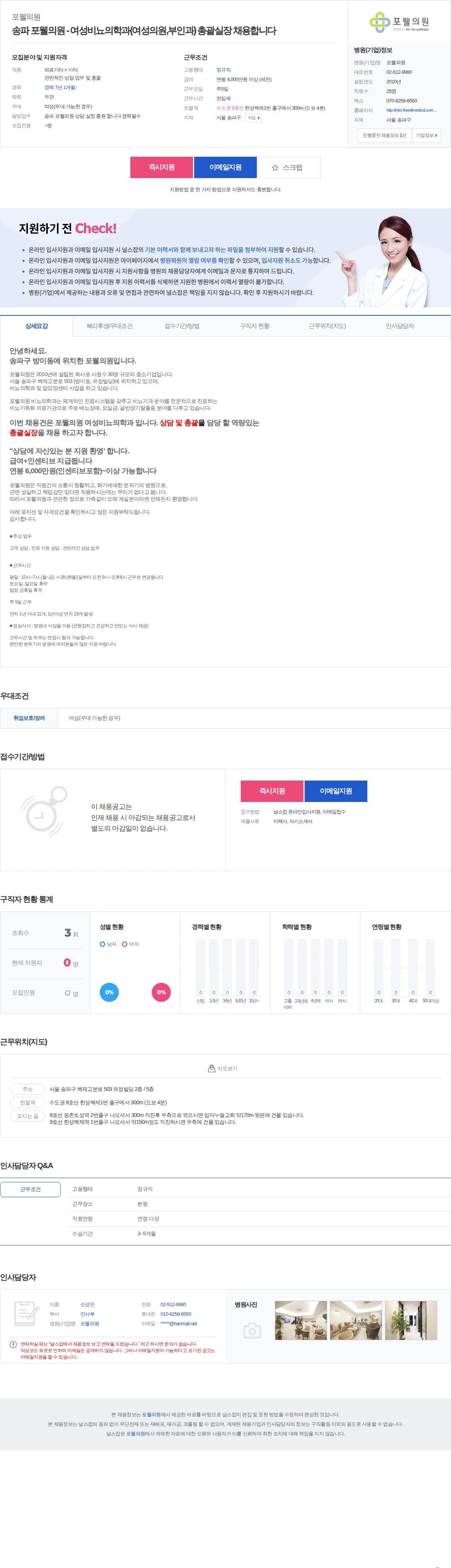
Task: Click the 신입 career bar in 경력별 현황
Action: click(200, 967)
